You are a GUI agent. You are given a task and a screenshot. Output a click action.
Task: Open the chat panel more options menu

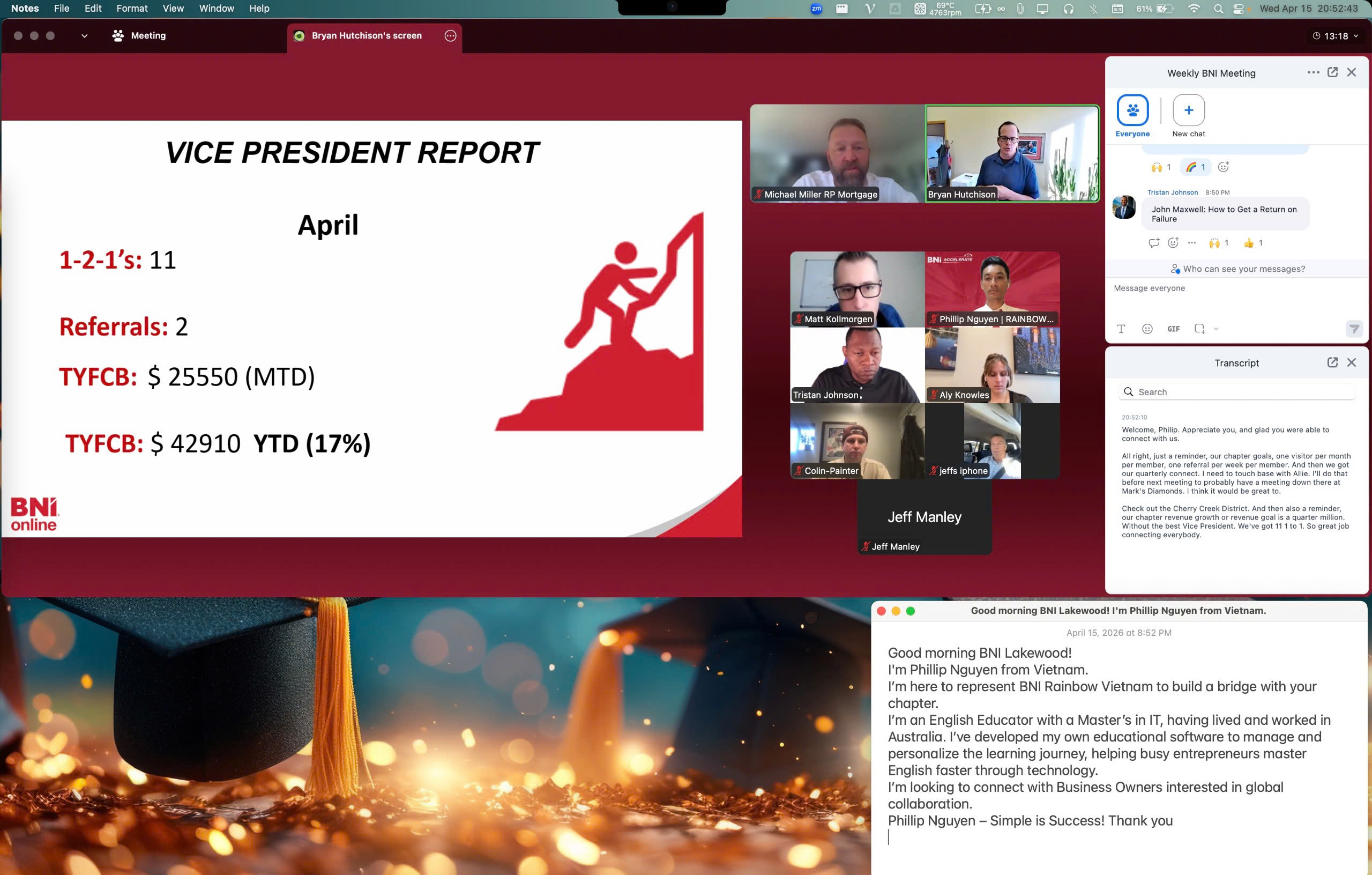pos(1313,72)
